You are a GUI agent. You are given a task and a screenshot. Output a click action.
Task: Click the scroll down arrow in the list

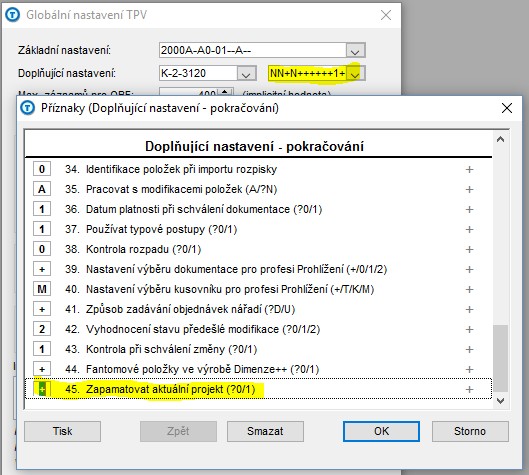tap(500, 401)
